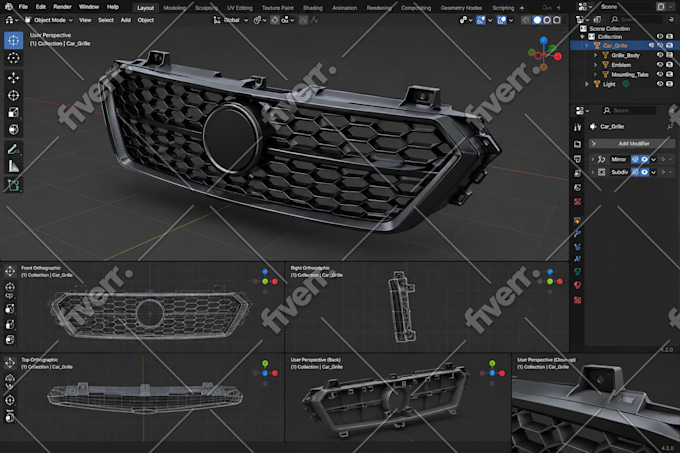Hide Light with its eye icon
This screenshot has width=680, height=453.
tap(660, 84)
